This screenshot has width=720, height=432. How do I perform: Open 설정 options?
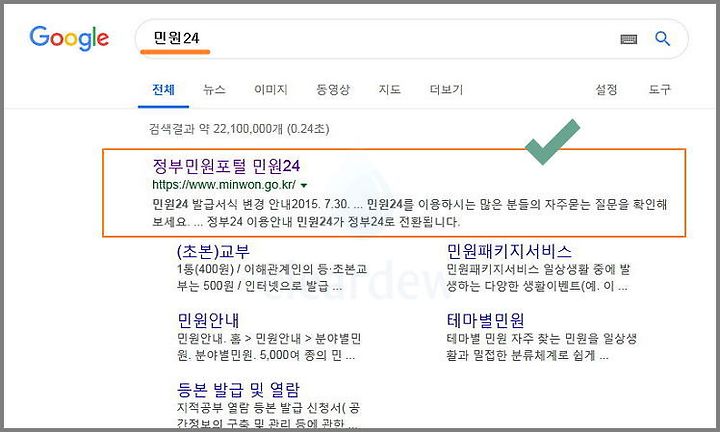coord(606,89)
